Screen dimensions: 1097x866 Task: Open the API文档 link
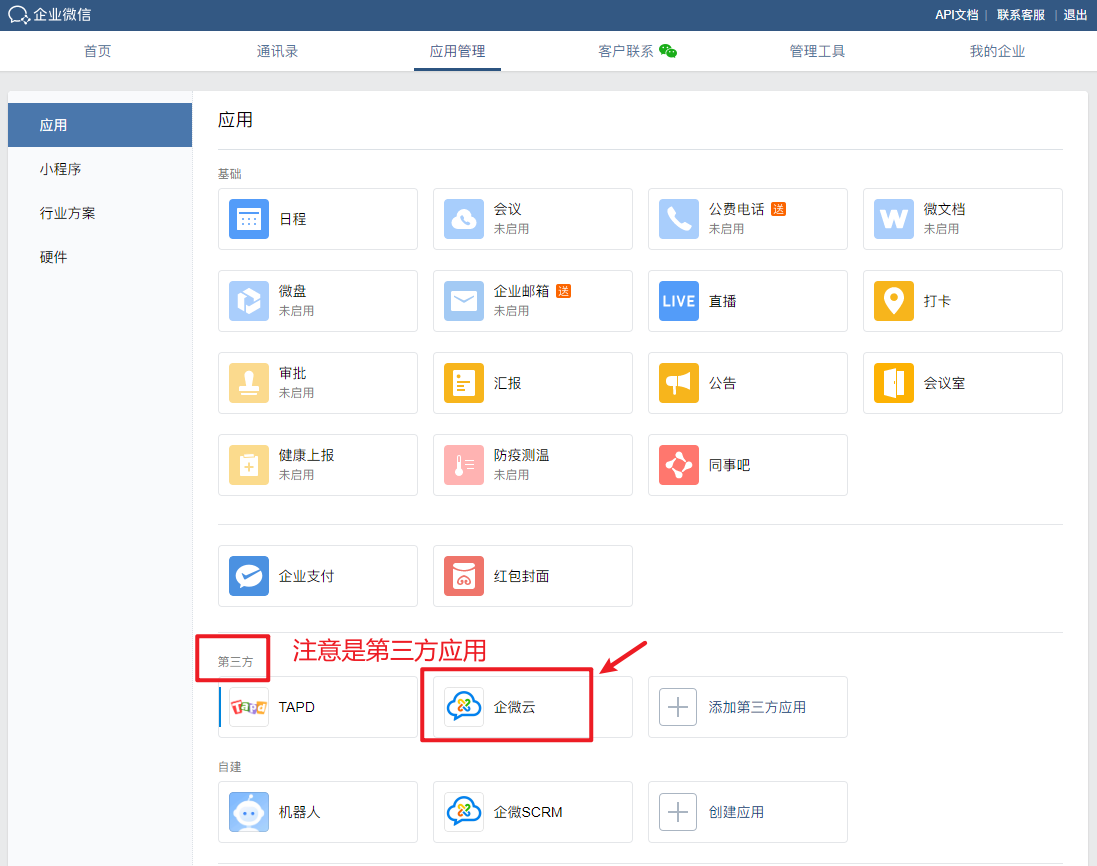tap(956, 14)
